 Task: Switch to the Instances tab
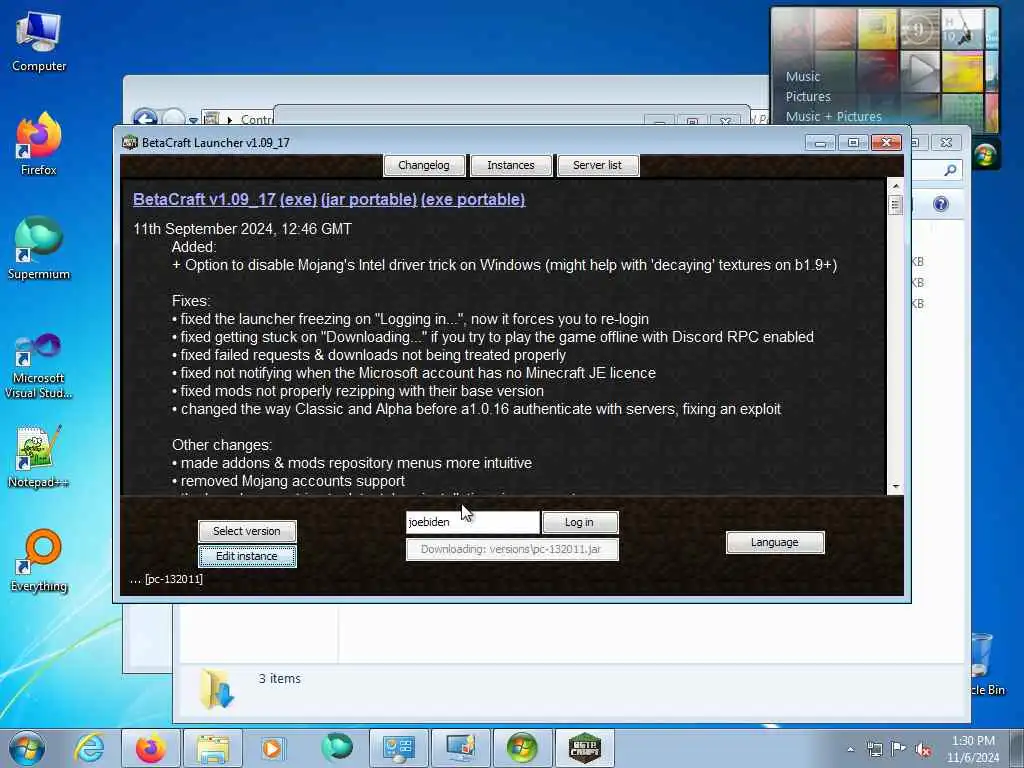click(511, 165)
